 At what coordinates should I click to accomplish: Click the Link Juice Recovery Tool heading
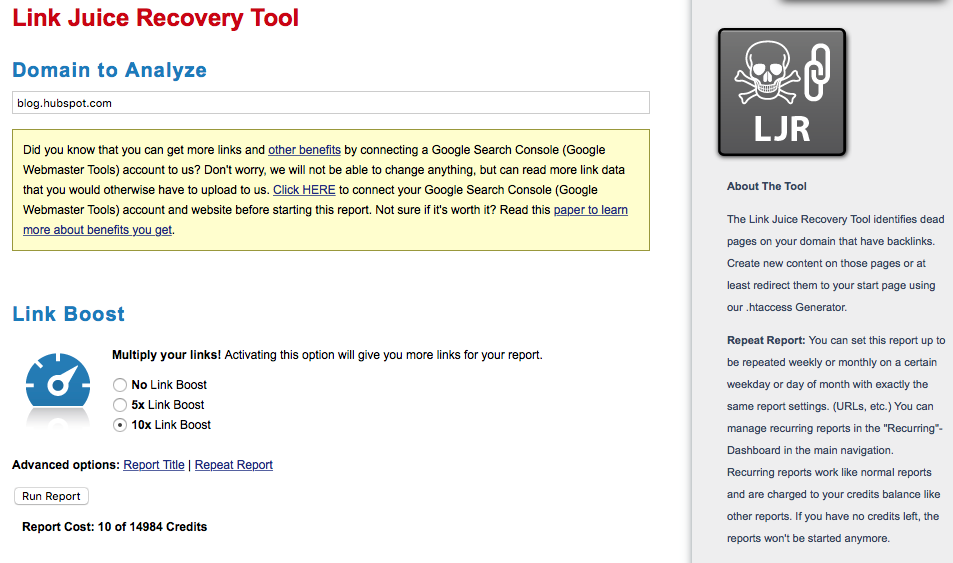coord(156,18)
